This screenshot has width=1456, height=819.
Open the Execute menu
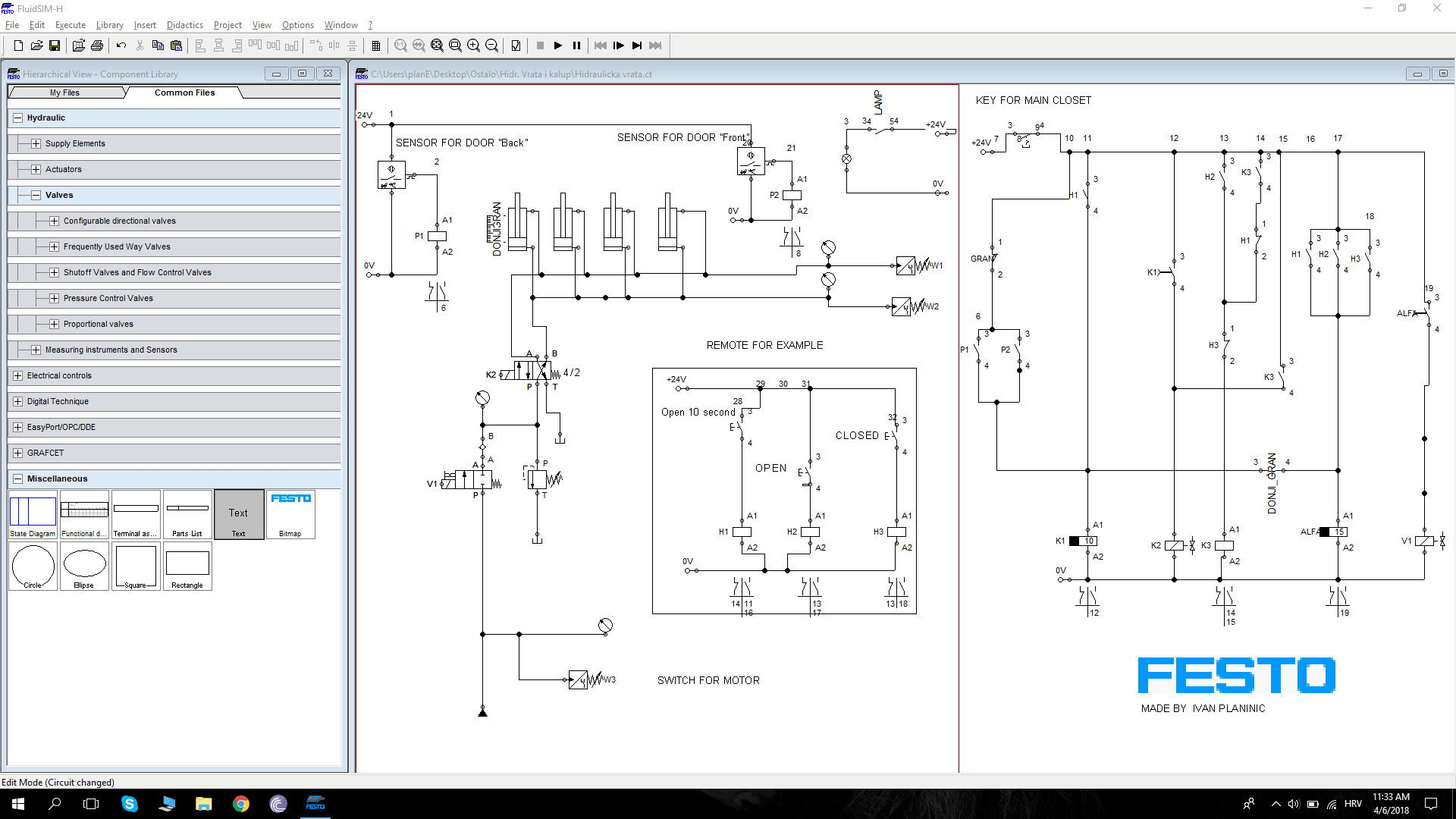71,25
